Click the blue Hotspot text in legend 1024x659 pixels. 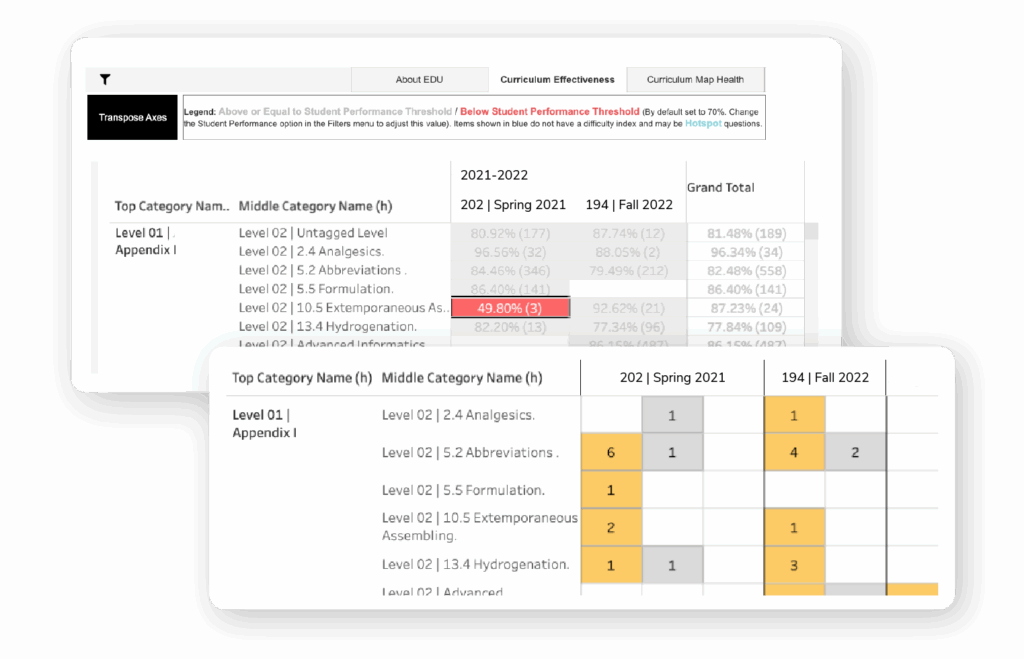[x=705, y=125]
